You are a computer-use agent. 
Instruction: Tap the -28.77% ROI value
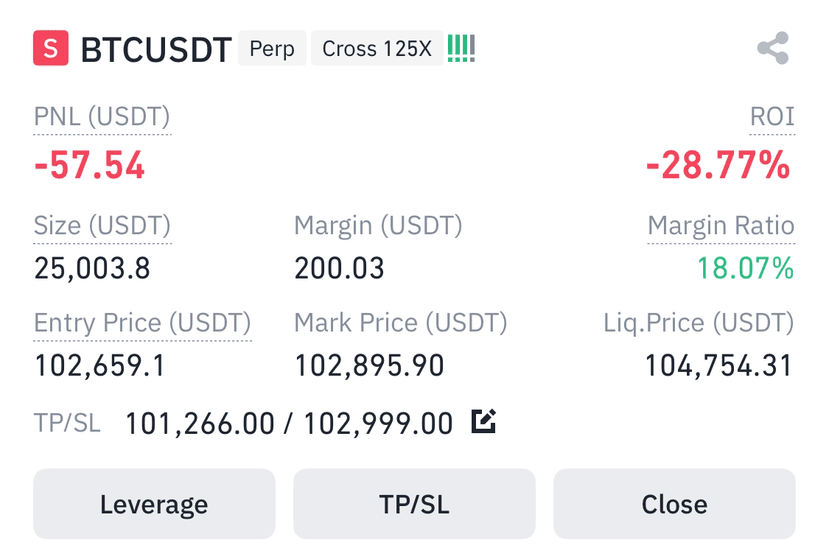[x=719, y=165]
